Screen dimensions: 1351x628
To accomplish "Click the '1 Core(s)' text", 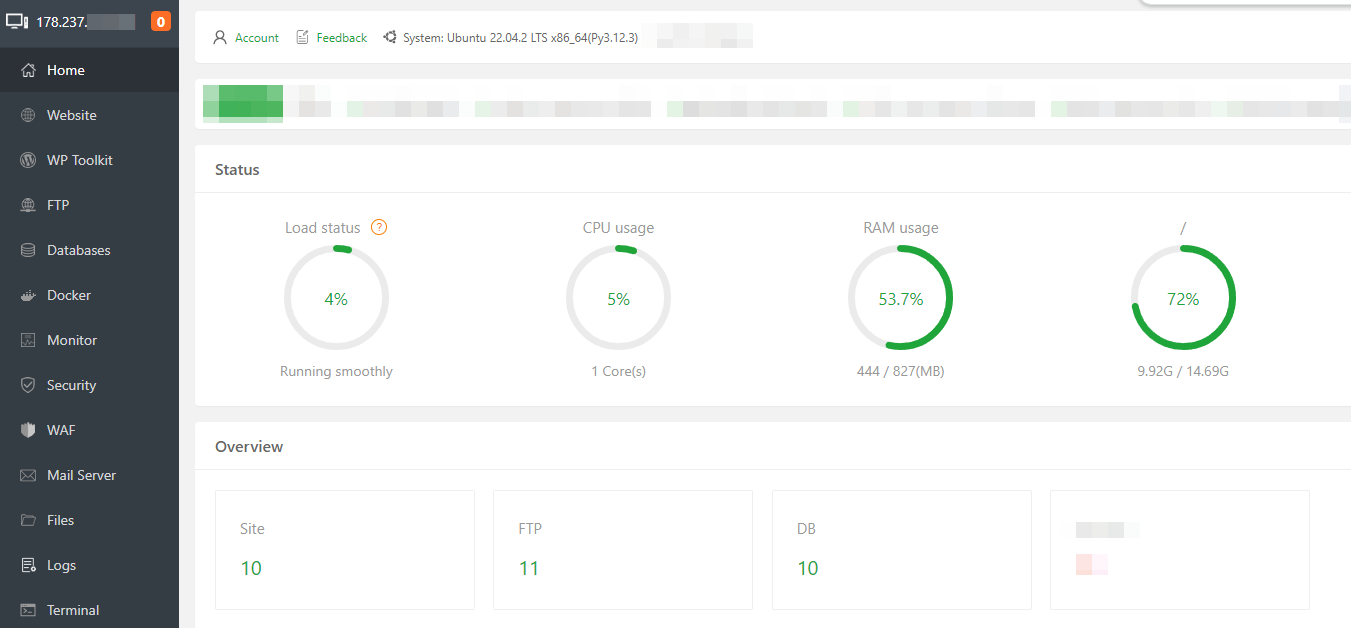I will pyautogui.click(x=618, y=371).
